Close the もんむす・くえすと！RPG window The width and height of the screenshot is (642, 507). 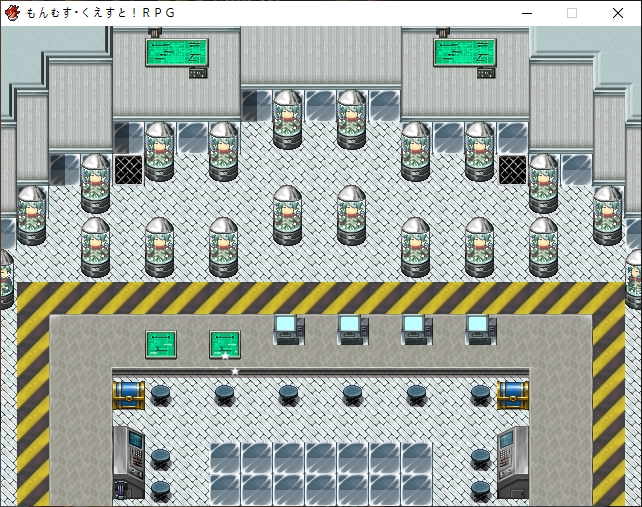618,13
